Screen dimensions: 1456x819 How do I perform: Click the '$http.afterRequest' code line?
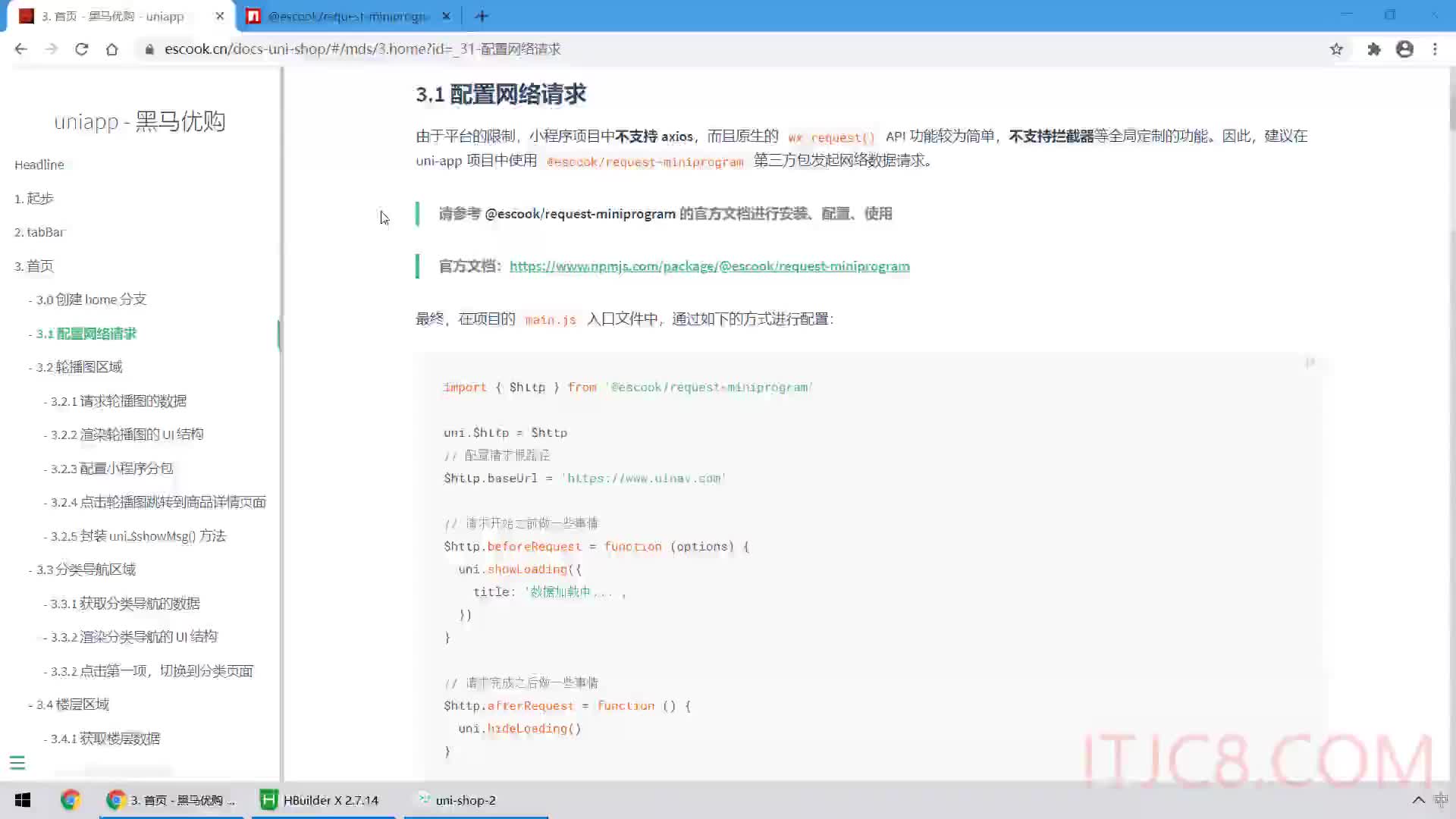[567, 706]
